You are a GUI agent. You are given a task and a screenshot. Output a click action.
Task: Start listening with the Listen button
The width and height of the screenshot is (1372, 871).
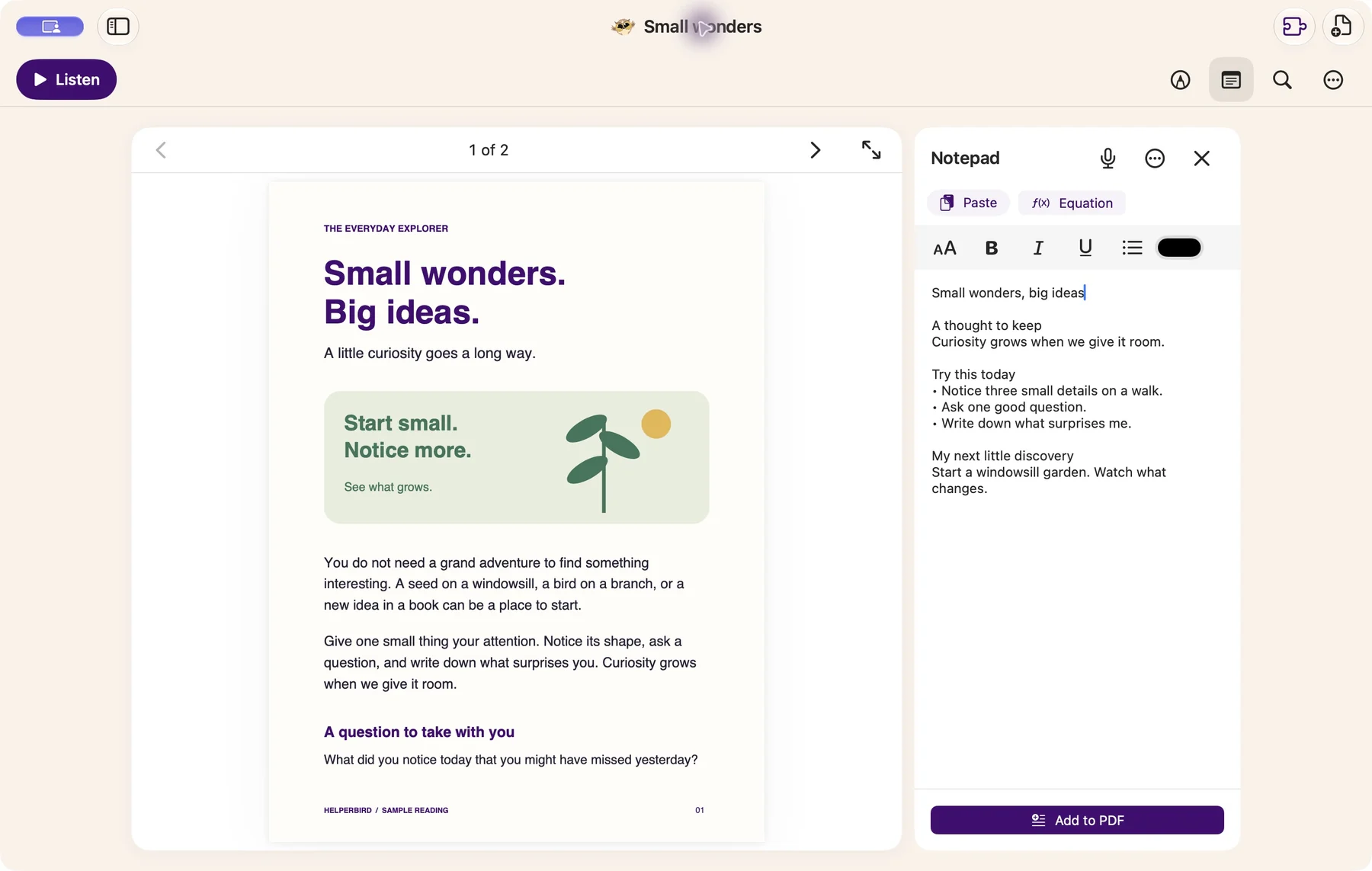pos(66,79)
